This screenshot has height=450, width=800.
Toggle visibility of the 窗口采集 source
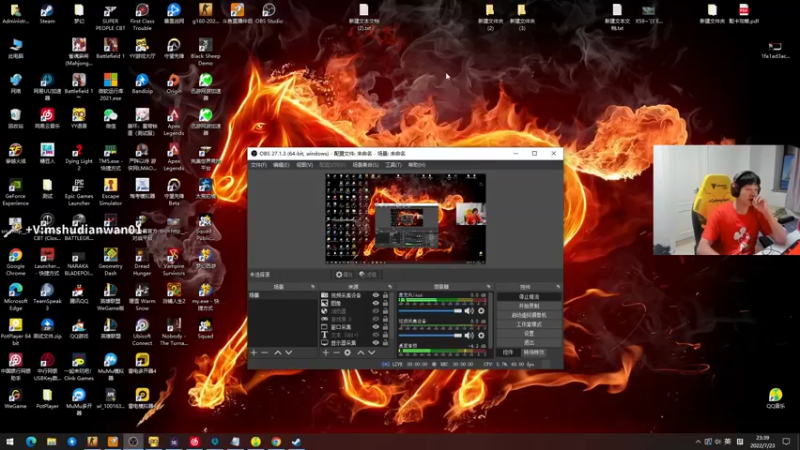tap(376, 327)
